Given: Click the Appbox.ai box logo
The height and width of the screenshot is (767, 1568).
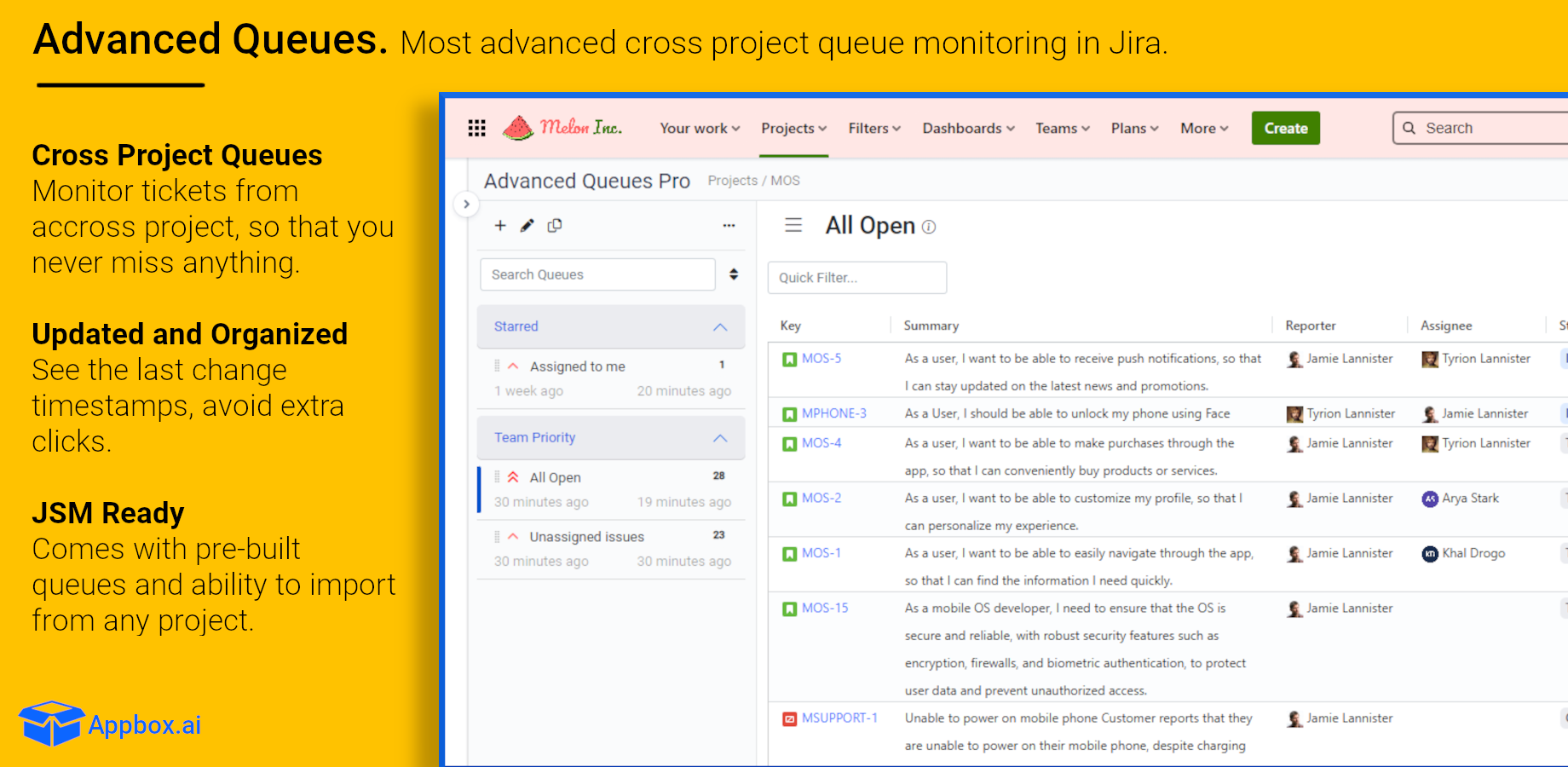Looking at the screenshot, I should [x=51, y=724].
